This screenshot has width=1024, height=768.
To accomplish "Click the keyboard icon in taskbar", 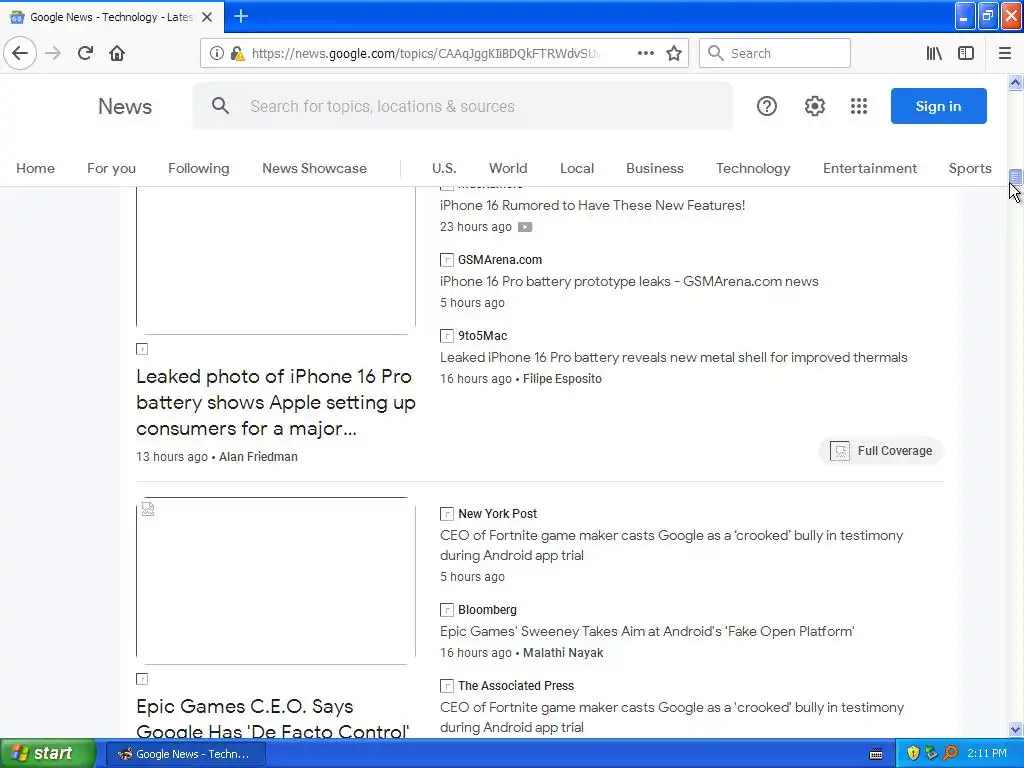I will [876, 754].
